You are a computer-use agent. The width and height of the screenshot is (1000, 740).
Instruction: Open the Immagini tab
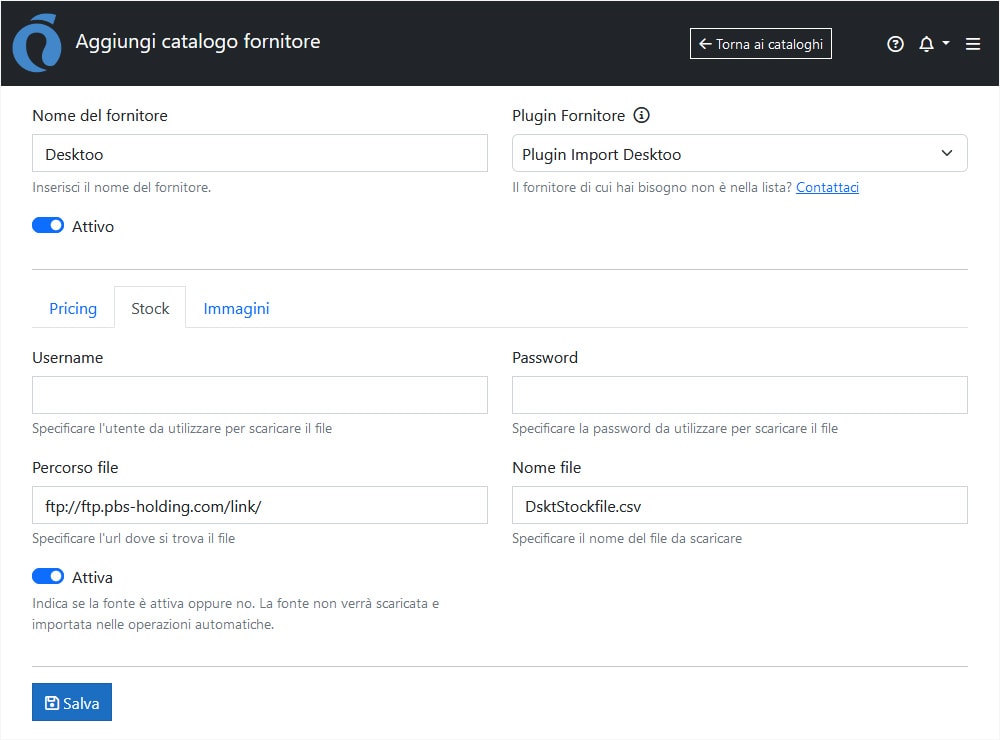click(236, 308)
